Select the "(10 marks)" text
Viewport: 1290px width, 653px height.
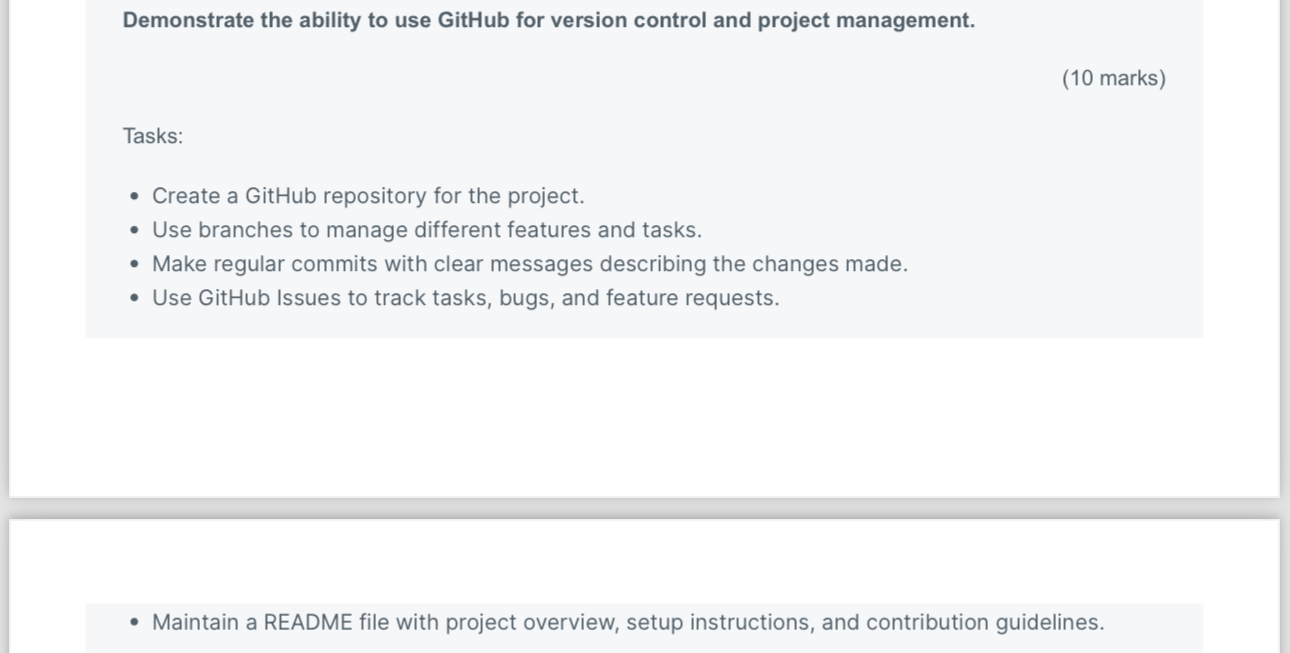pos(1114,79)
